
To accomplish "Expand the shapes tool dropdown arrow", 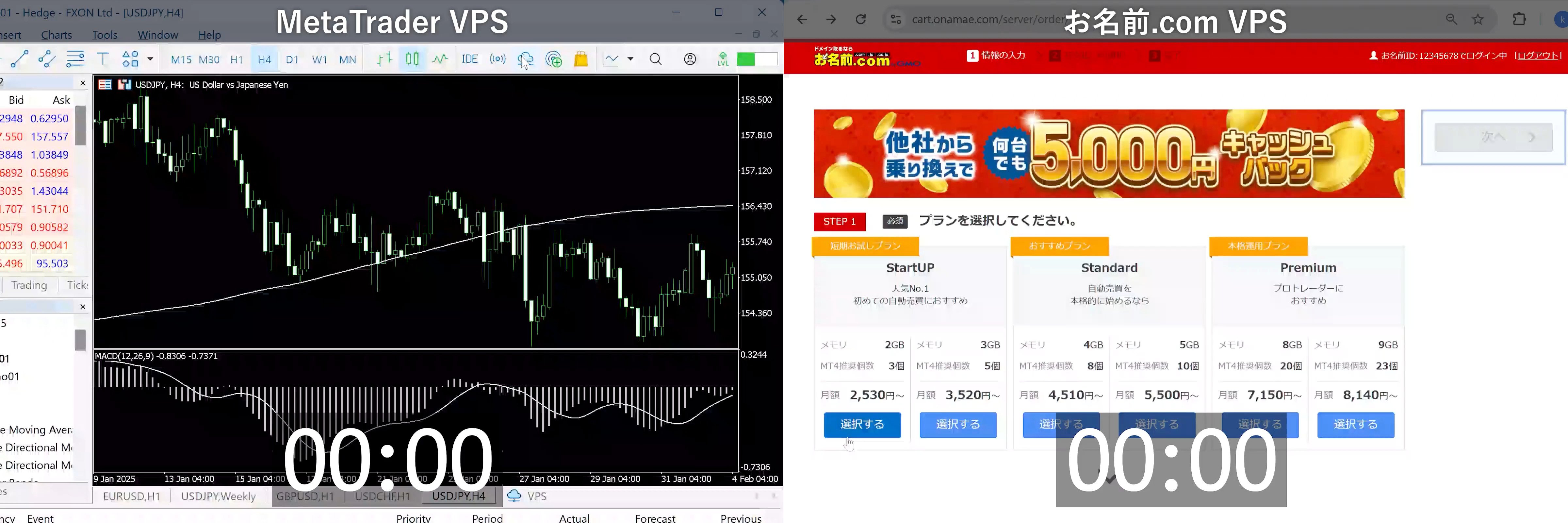I will pyautogui.click(x=150, y=59).
